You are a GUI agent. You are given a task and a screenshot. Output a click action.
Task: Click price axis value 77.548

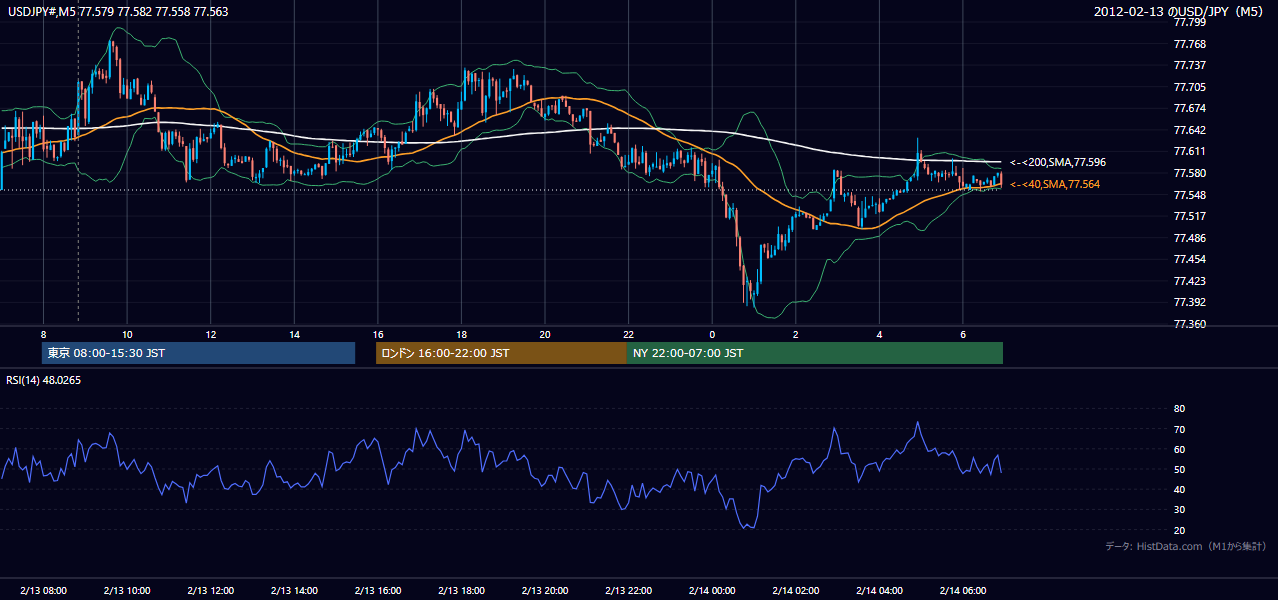coord(1189,195)
